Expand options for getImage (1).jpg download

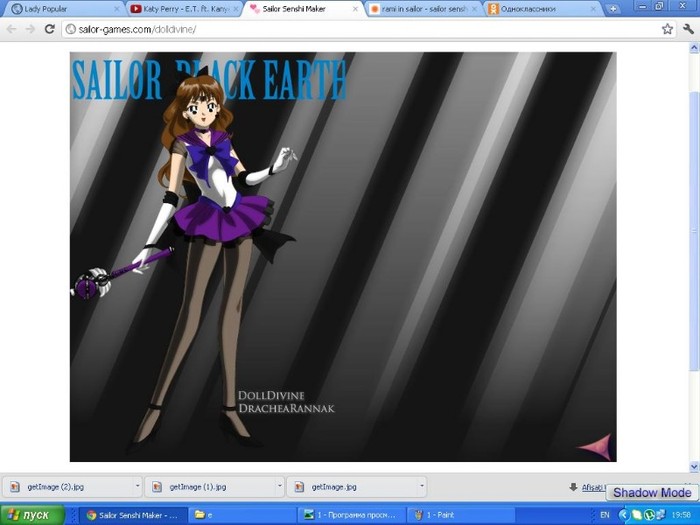[x=279, y=487]
